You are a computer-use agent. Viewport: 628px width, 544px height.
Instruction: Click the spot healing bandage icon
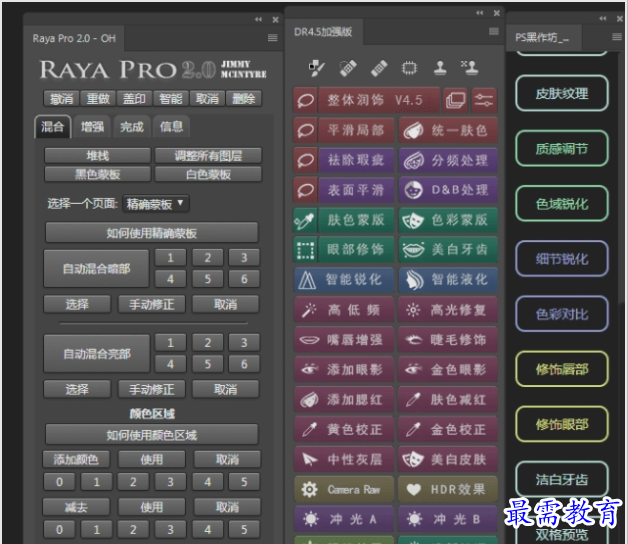point(348,68)
